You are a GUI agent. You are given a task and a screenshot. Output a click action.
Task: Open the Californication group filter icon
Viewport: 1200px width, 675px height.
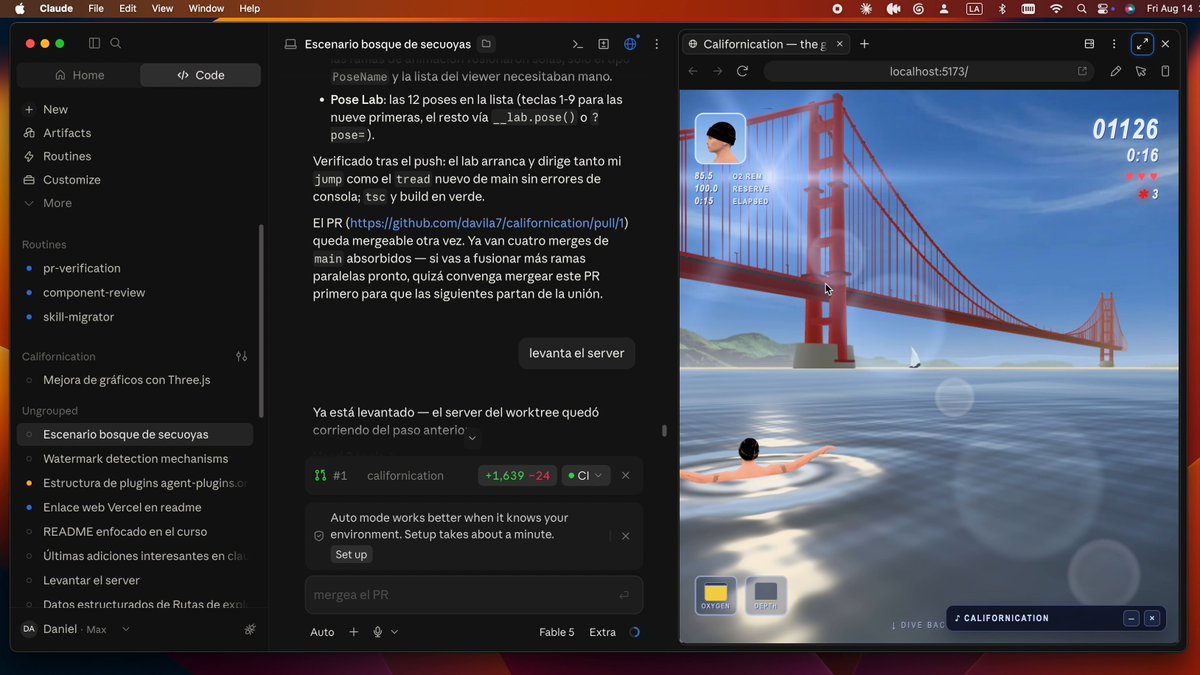(241, 356)
